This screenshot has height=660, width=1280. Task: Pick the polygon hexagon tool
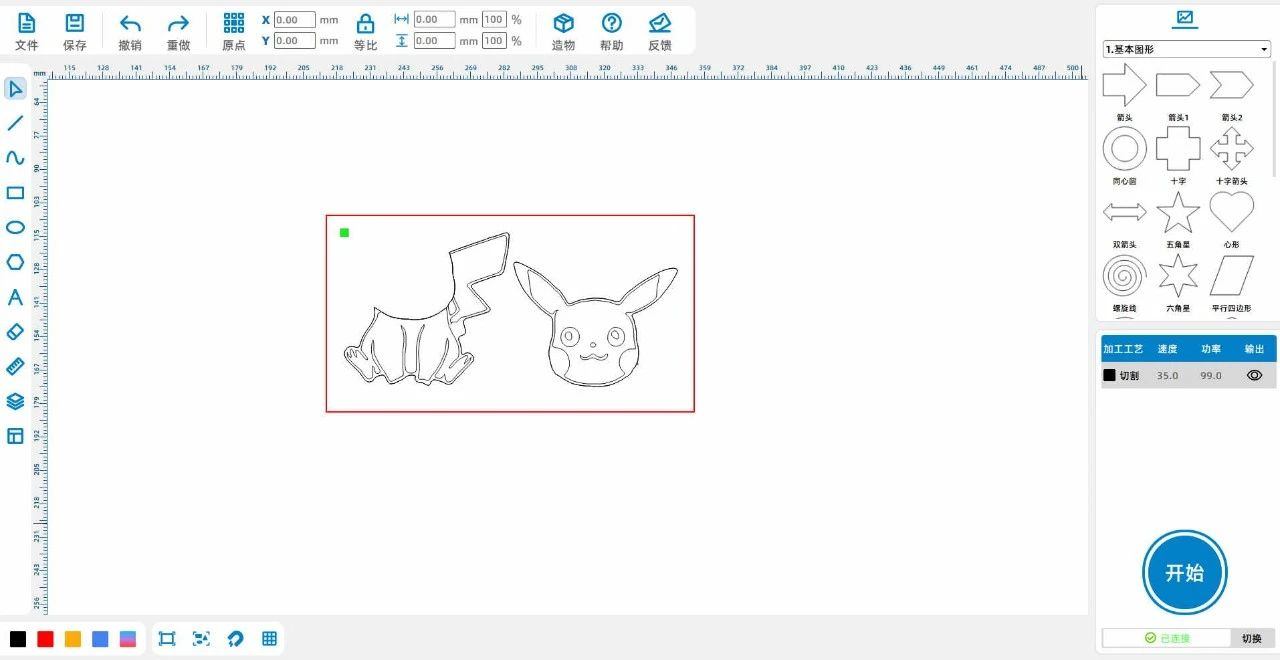[x=15, y=262]
